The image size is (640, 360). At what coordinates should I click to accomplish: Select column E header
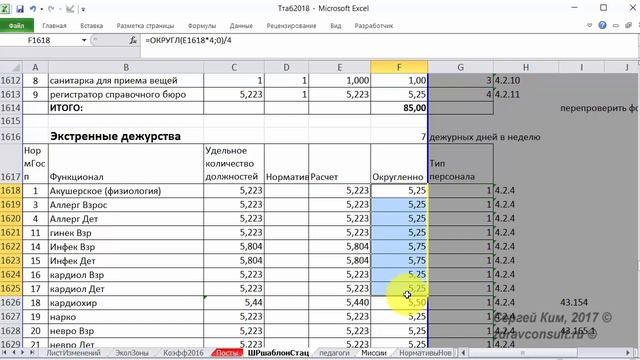coord(339,67)
